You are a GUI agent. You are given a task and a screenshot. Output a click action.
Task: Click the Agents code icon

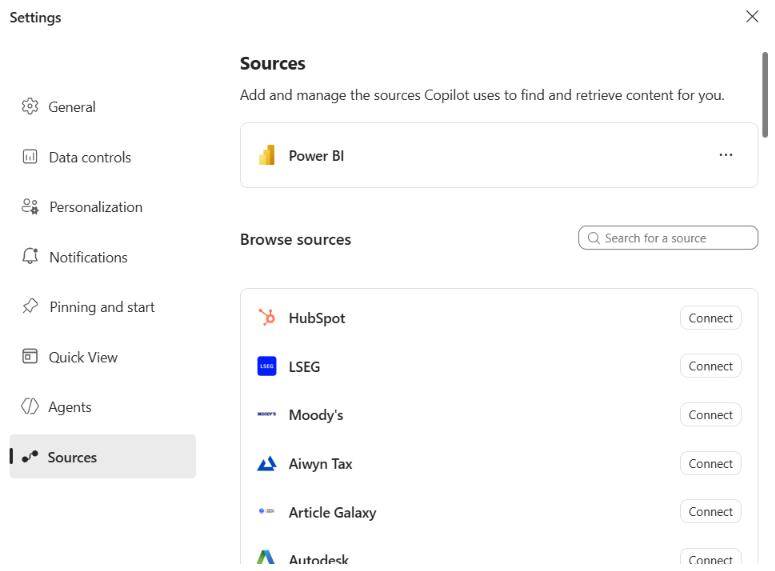(x=30, y=406)
